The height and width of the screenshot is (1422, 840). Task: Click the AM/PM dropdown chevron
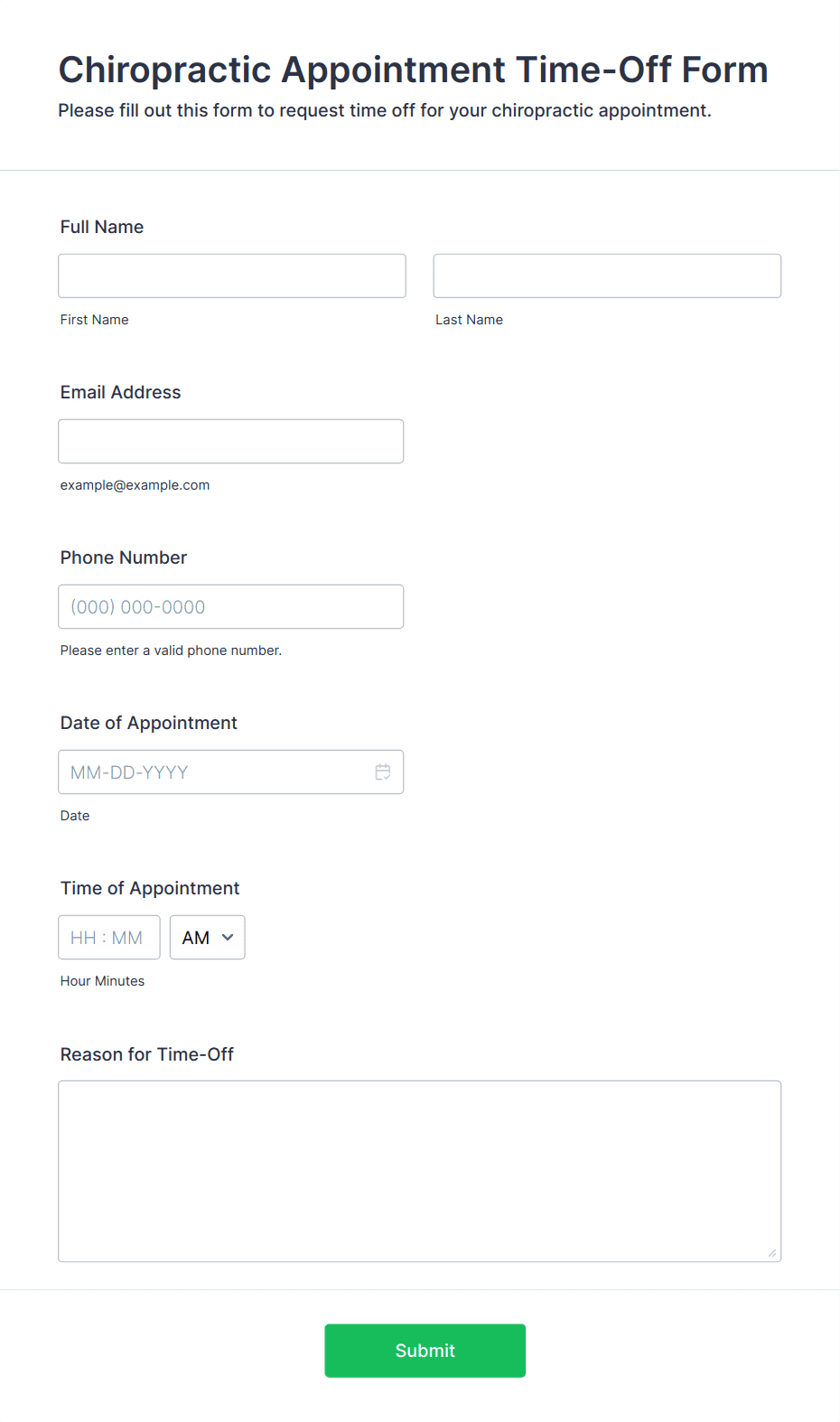tap(228, 938)
